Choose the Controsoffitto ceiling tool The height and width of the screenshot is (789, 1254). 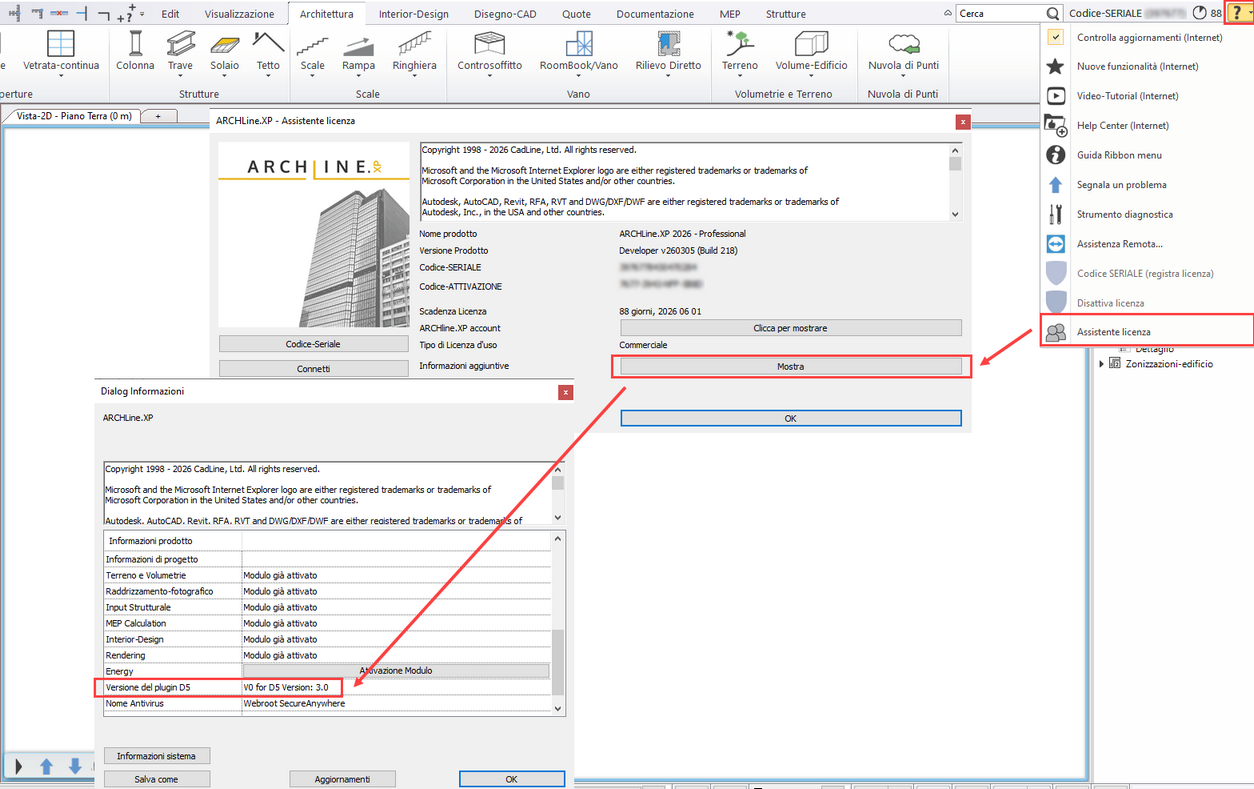pos(490,50)
